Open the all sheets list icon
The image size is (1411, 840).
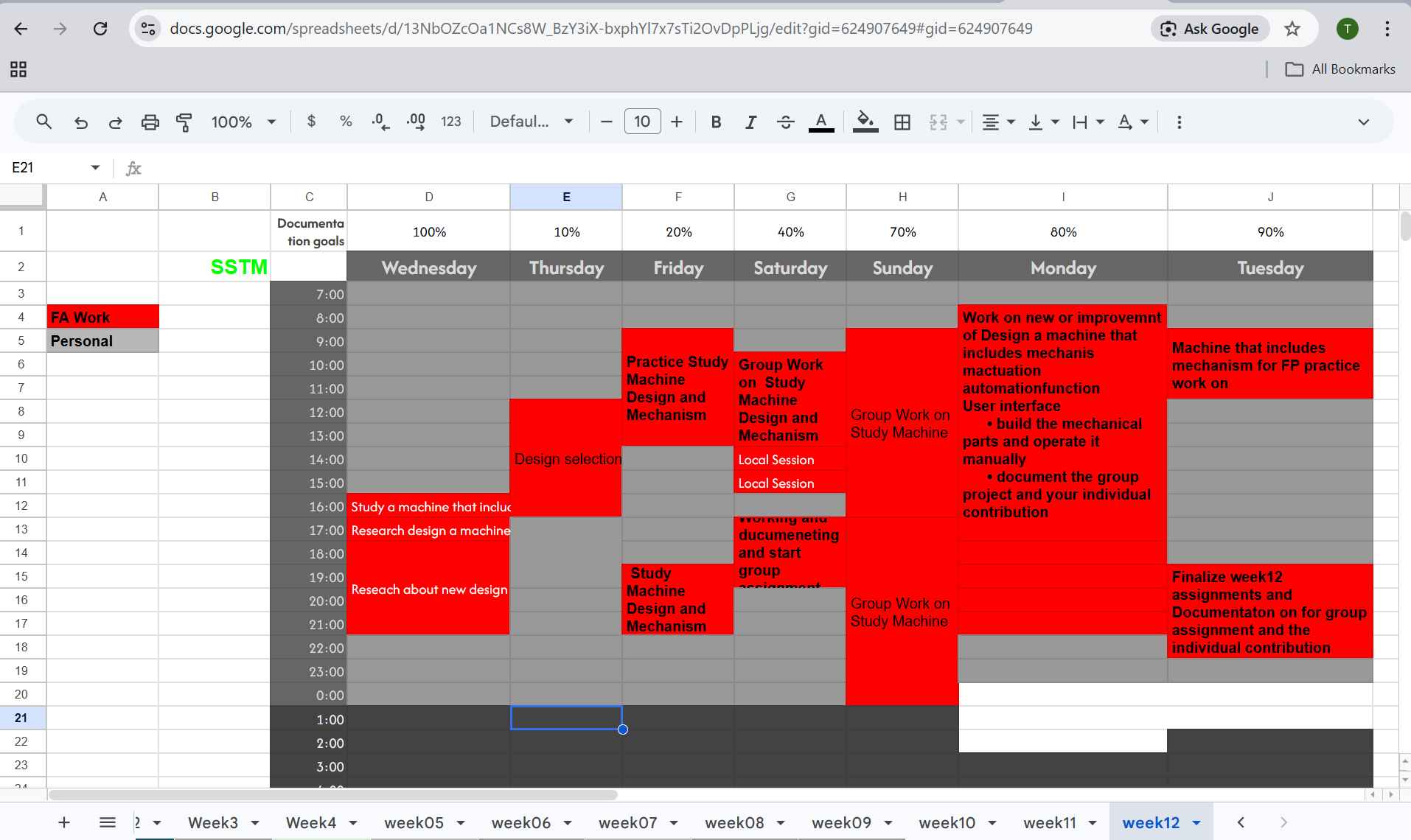(108, 822)
